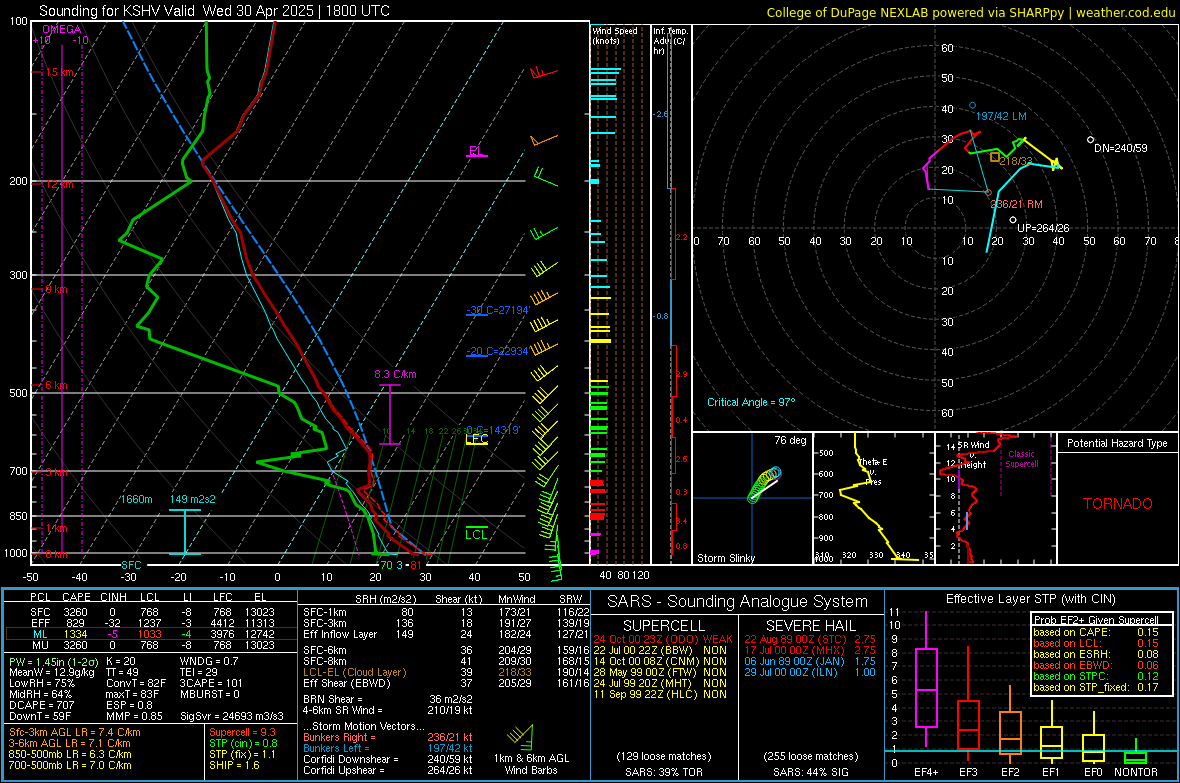
Task: Click the SHIP = 1.6 value
Action: coord(234,765)
